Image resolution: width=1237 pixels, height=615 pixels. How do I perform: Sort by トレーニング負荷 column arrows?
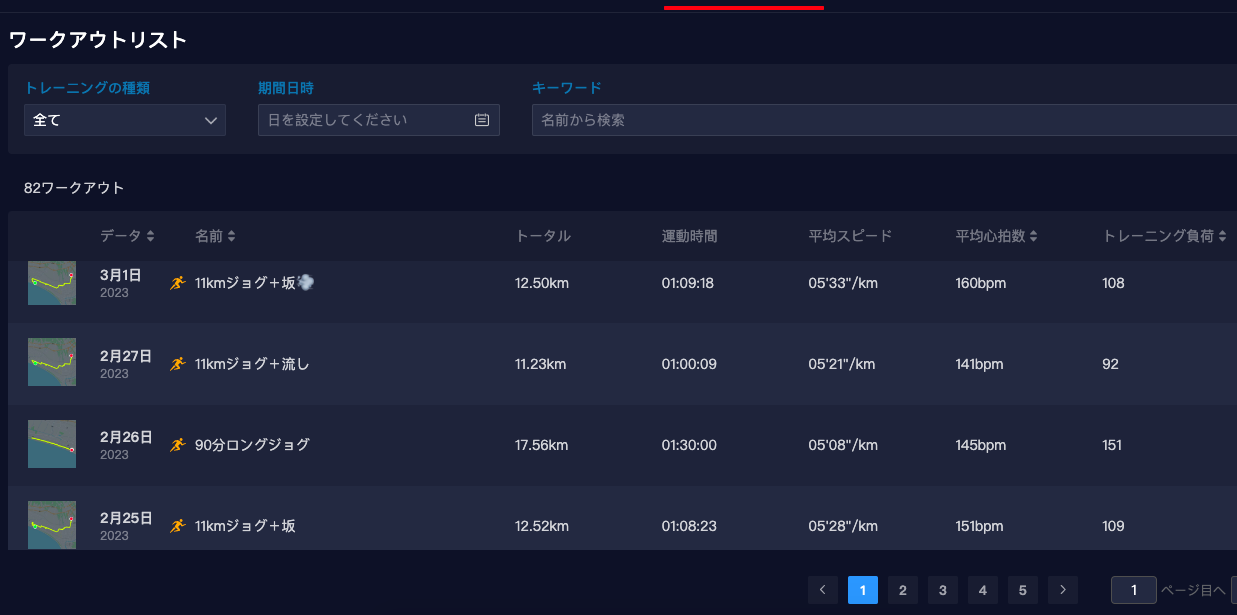click(1222, 237)
